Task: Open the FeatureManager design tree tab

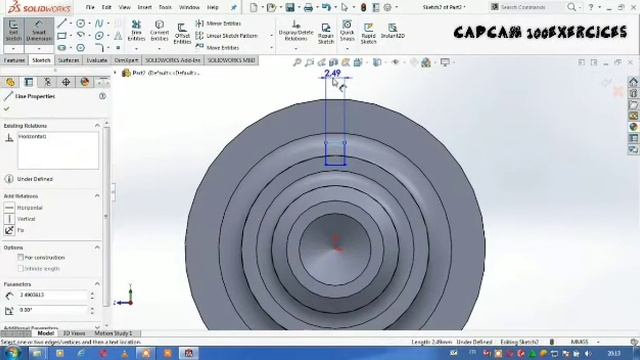Action: (10, 82)
